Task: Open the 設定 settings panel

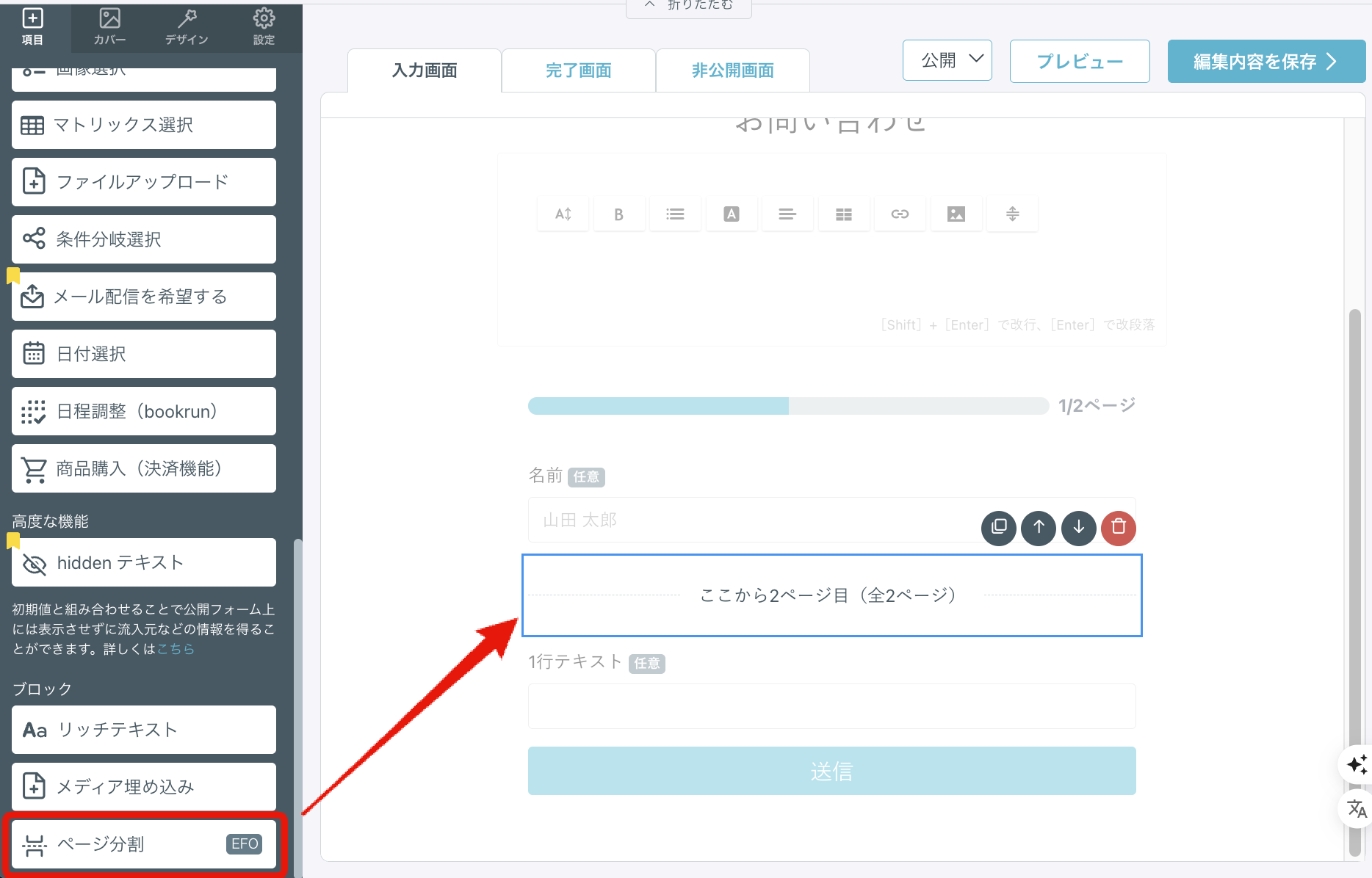Action: click(x=264, y=27)
